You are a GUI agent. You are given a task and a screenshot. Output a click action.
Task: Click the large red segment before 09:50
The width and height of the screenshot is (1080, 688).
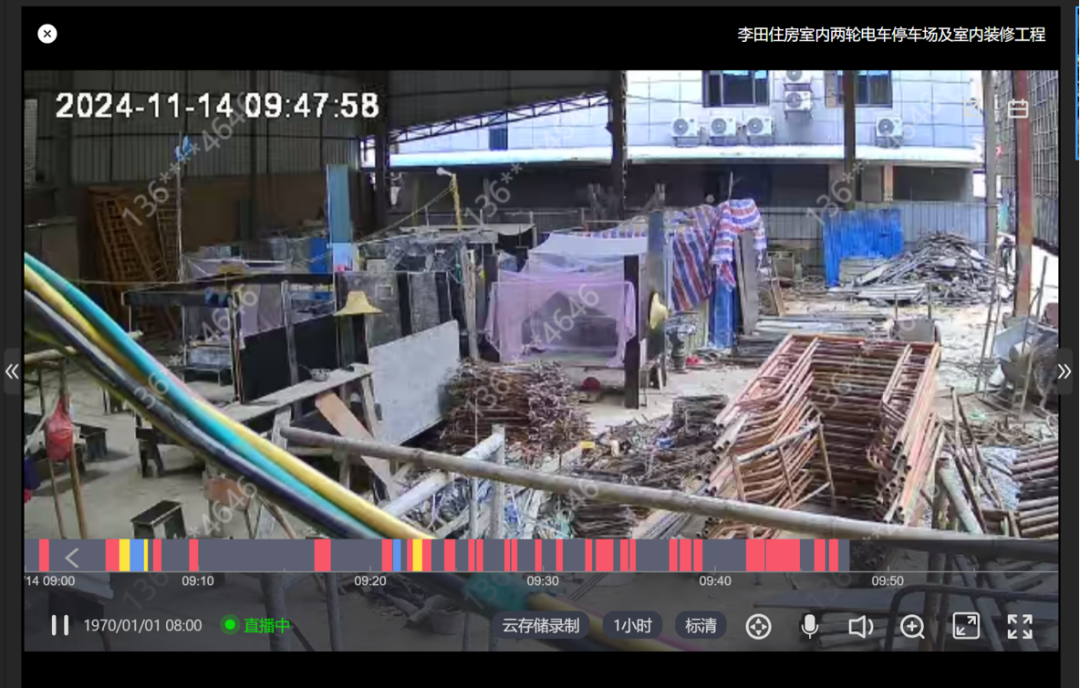point(782,555)
